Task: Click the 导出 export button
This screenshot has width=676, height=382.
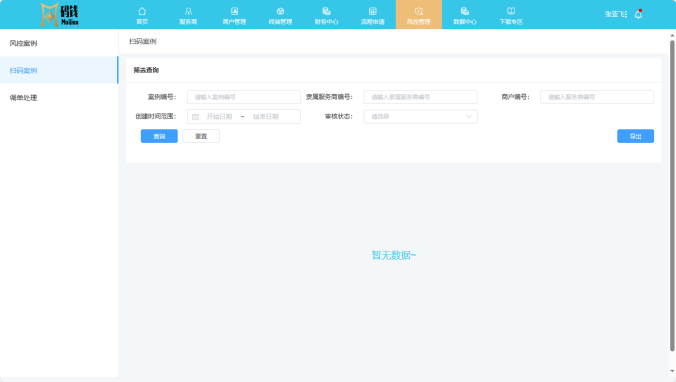Action: tap(635, 136)
